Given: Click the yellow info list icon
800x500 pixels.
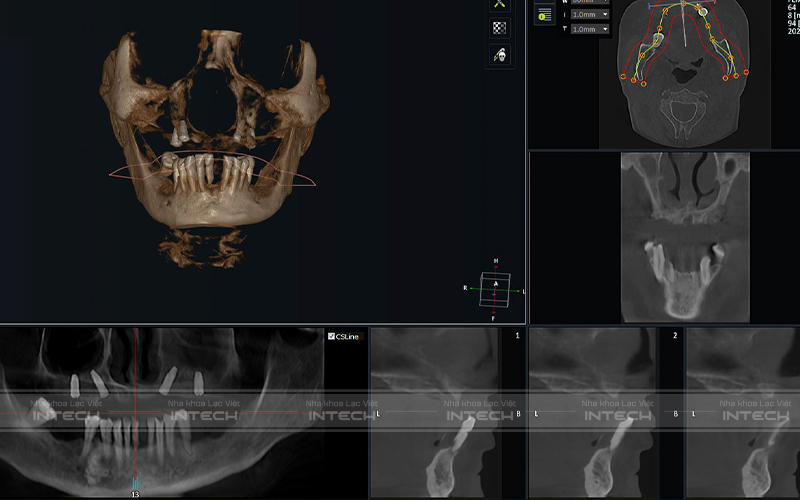Looking at the screenshot, I should coord(545,14).
